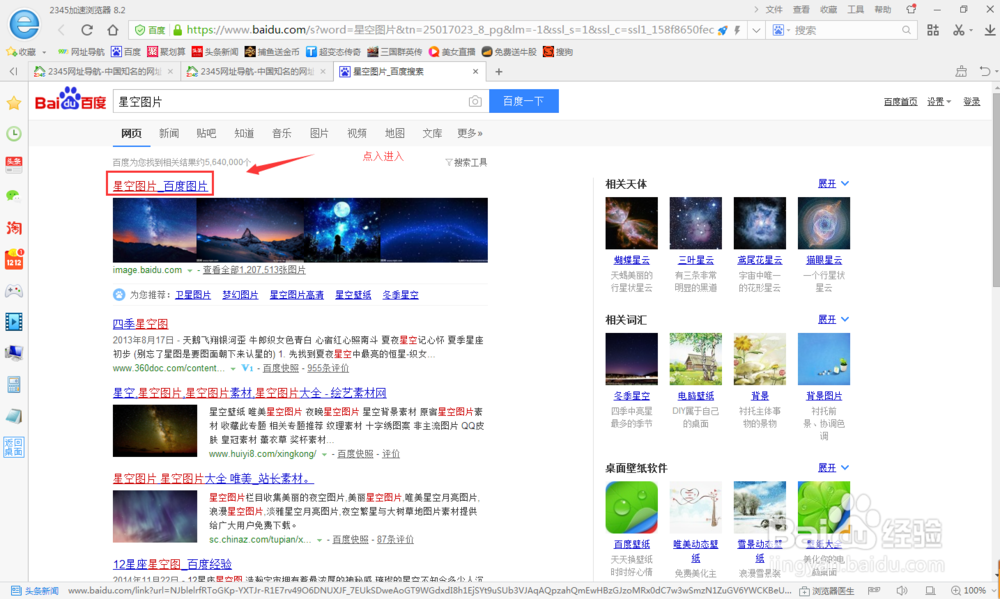Open sidebar video film icon

pyautogui.click(x=13, y=322)
